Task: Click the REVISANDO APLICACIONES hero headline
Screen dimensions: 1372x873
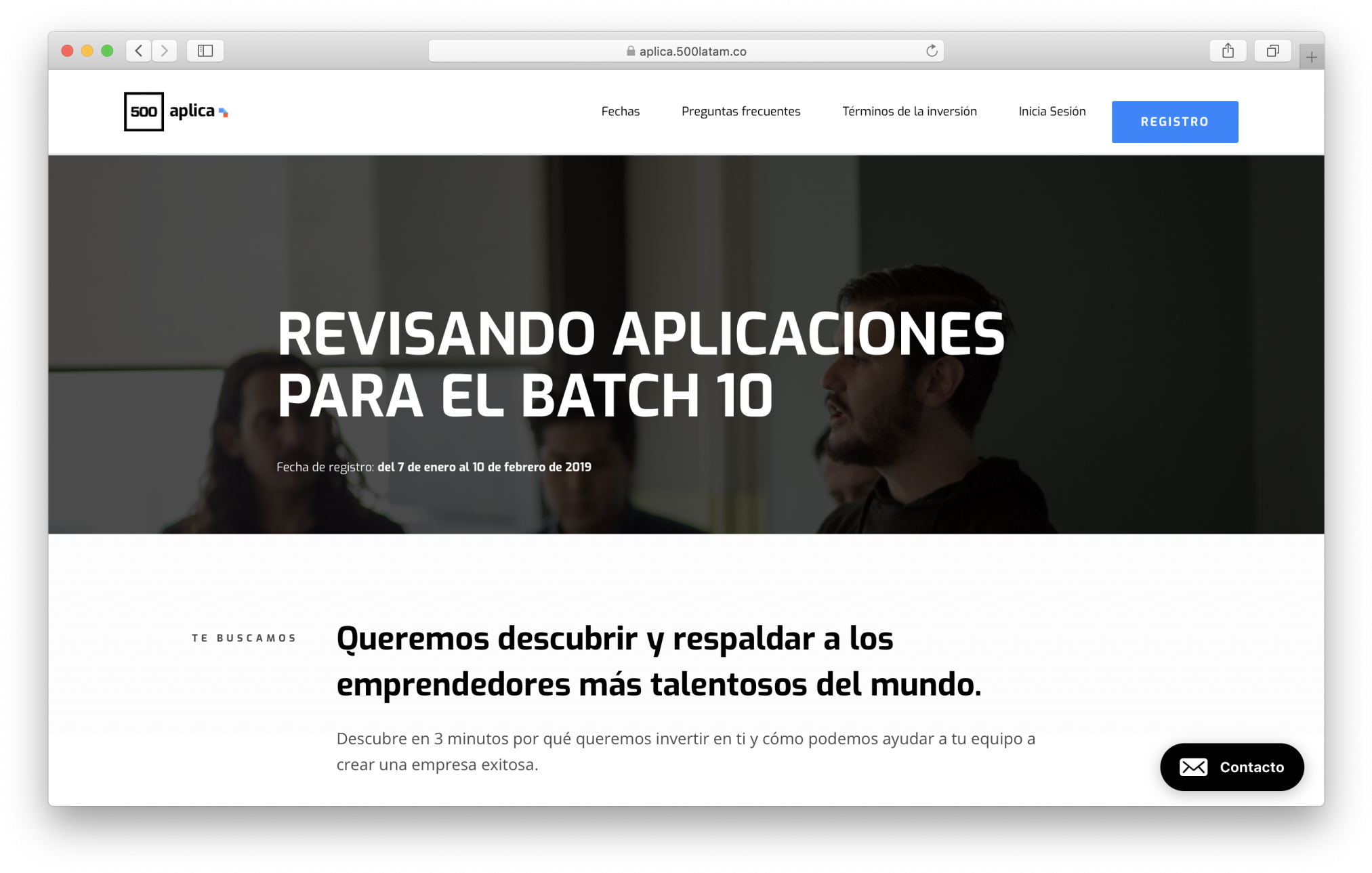Action: (x=641, y=364)
